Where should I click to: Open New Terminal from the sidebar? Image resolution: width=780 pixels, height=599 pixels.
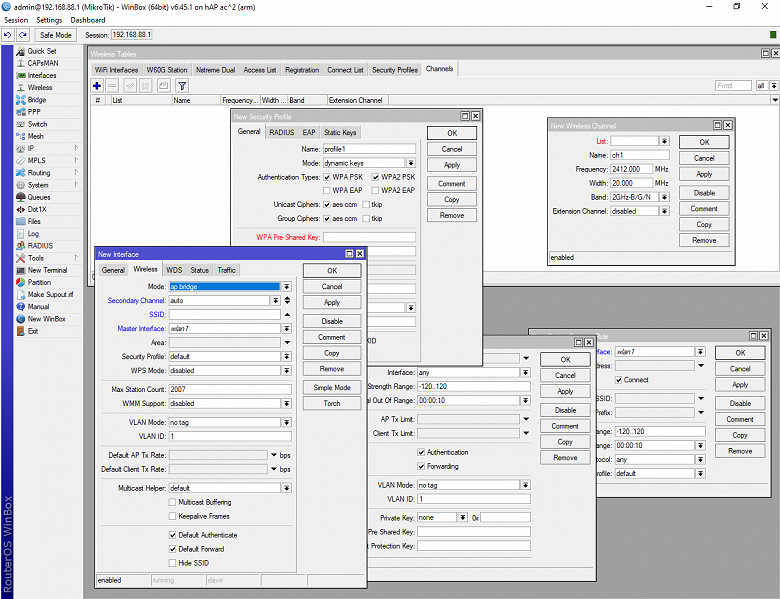[x=47, y=270]
